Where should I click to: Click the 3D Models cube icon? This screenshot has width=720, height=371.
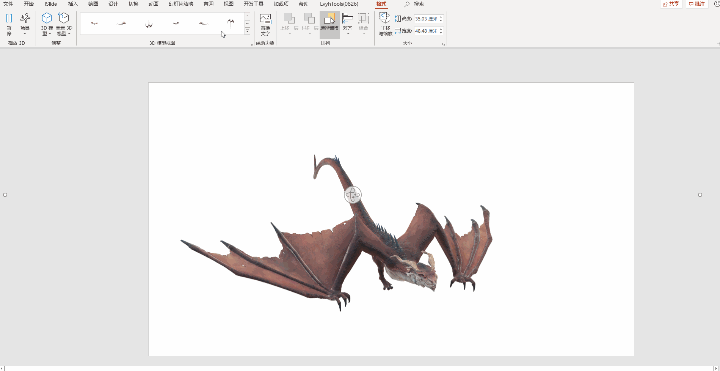click(x=47, y=18)
